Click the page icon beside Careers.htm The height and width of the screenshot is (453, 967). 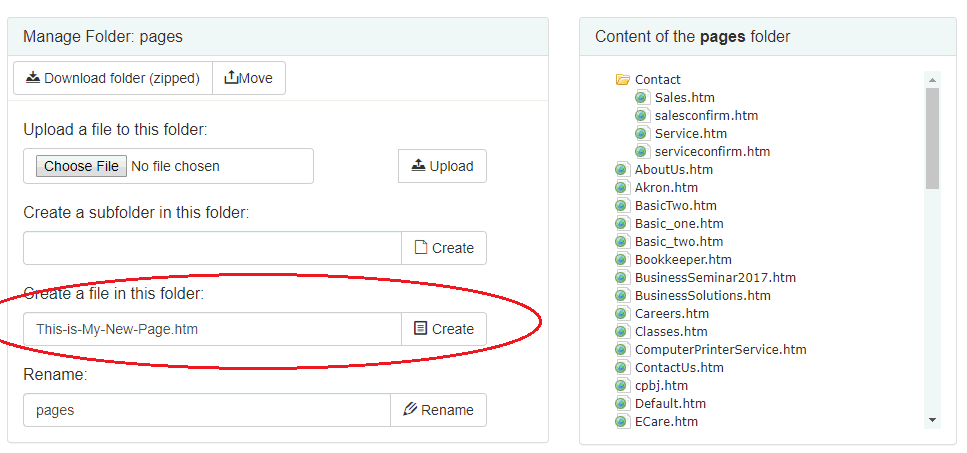(622, 314)
